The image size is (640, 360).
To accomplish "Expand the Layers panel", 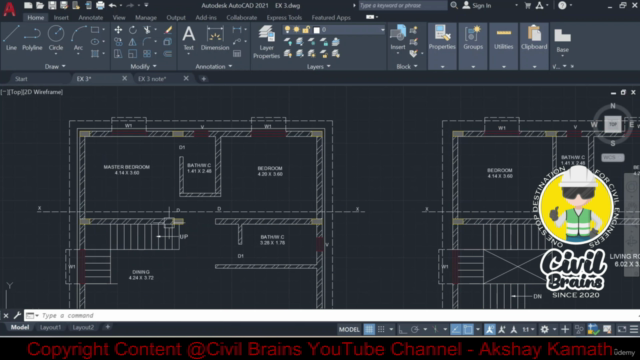I will pos(318,67).
